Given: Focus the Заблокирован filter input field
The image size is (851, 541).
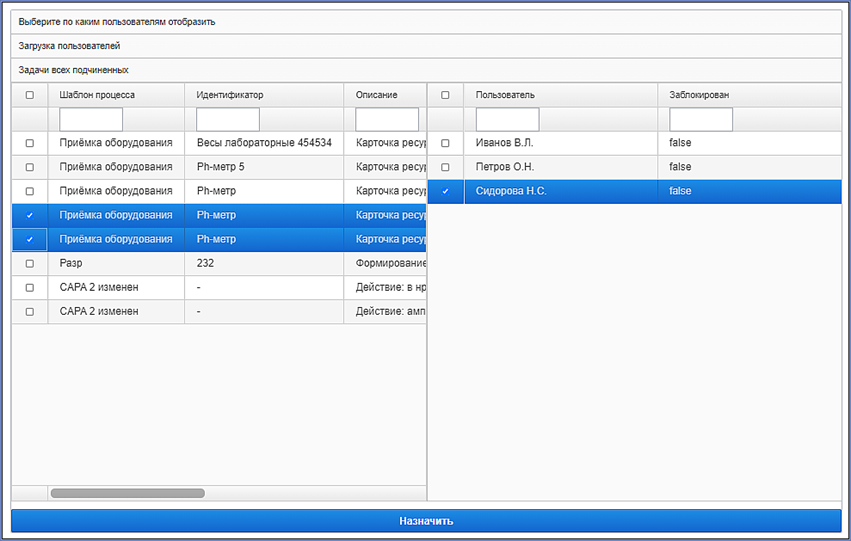Looking at the screenshot, I should click(701, 119).
